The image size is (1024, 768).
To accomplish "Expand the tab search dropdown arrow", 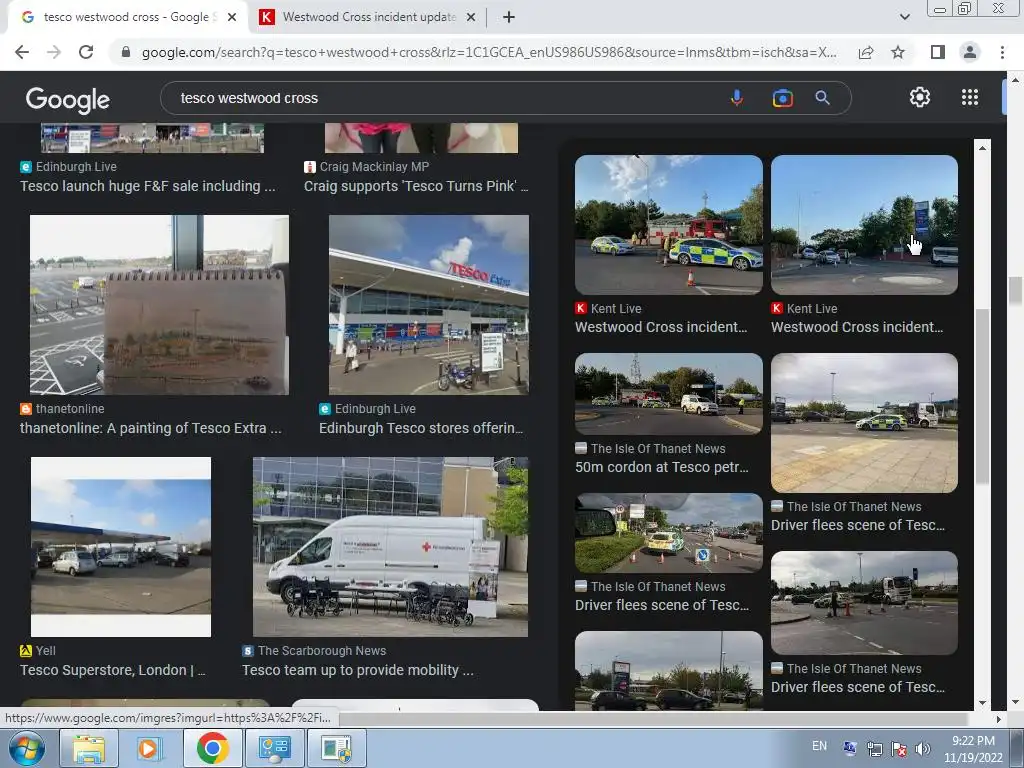I will 904,17.
